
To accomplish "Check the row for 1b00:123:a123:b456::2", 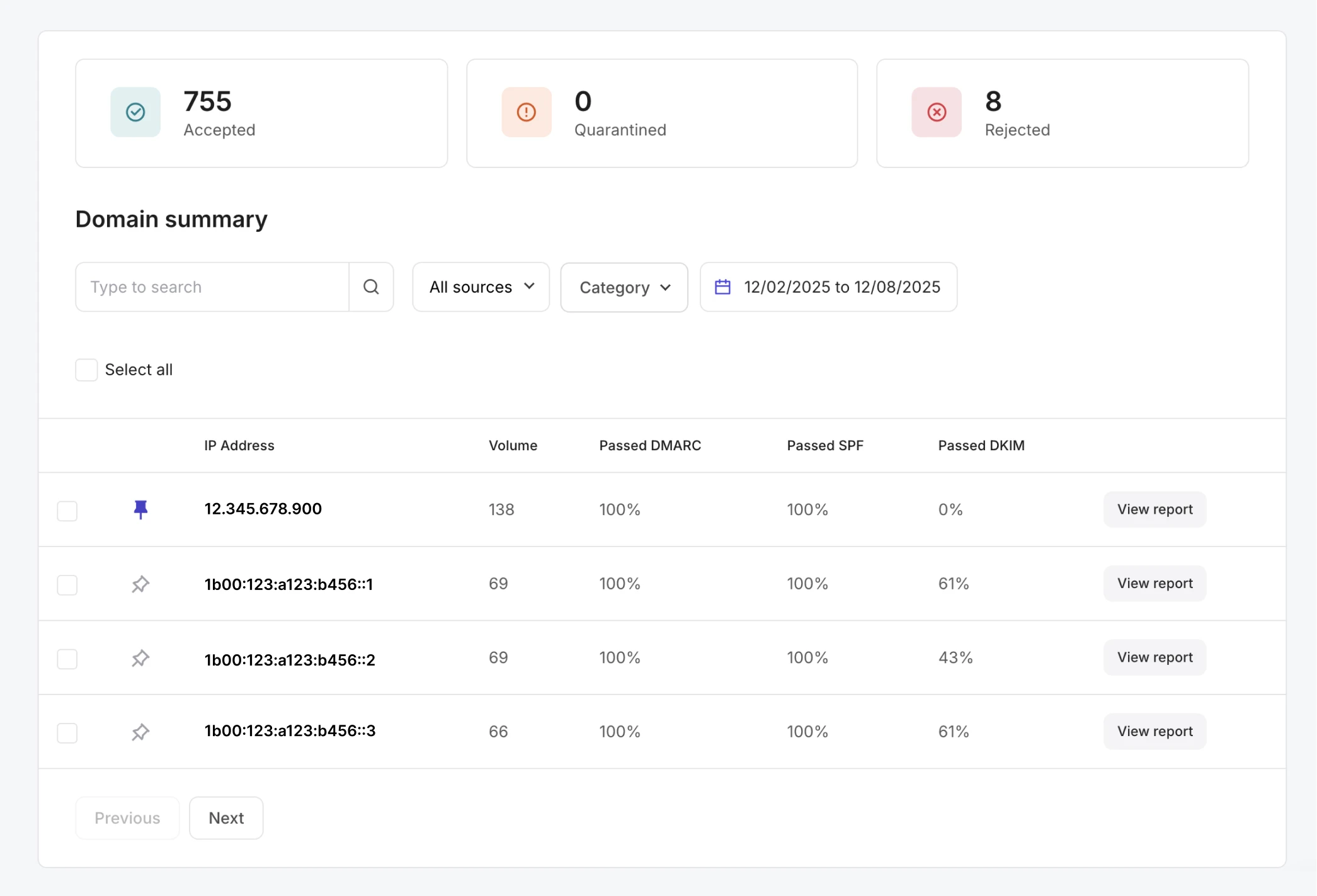I will click(67, 659).
